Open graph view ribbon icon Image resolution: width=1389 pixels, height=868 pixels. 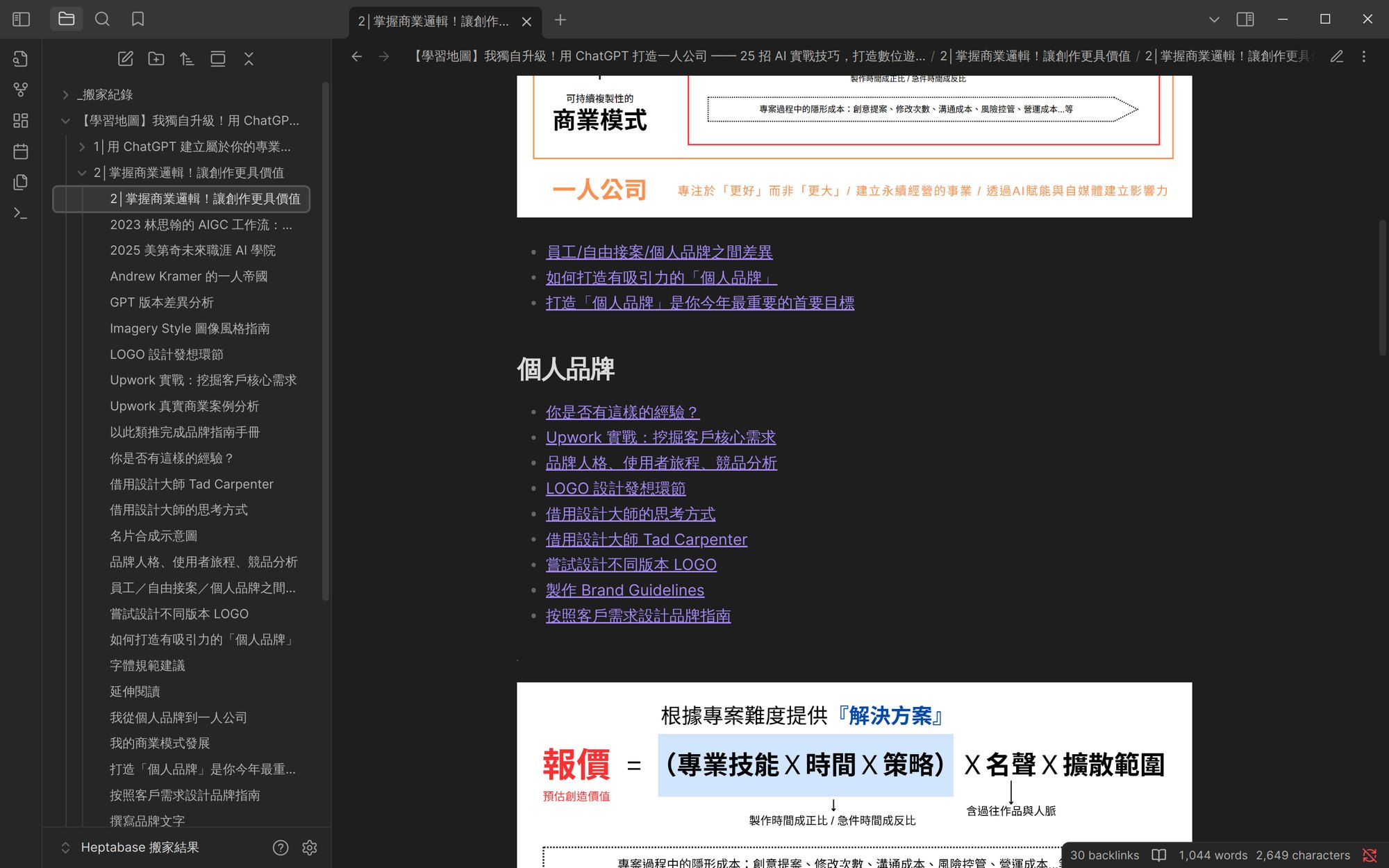(x=21, y=90)
